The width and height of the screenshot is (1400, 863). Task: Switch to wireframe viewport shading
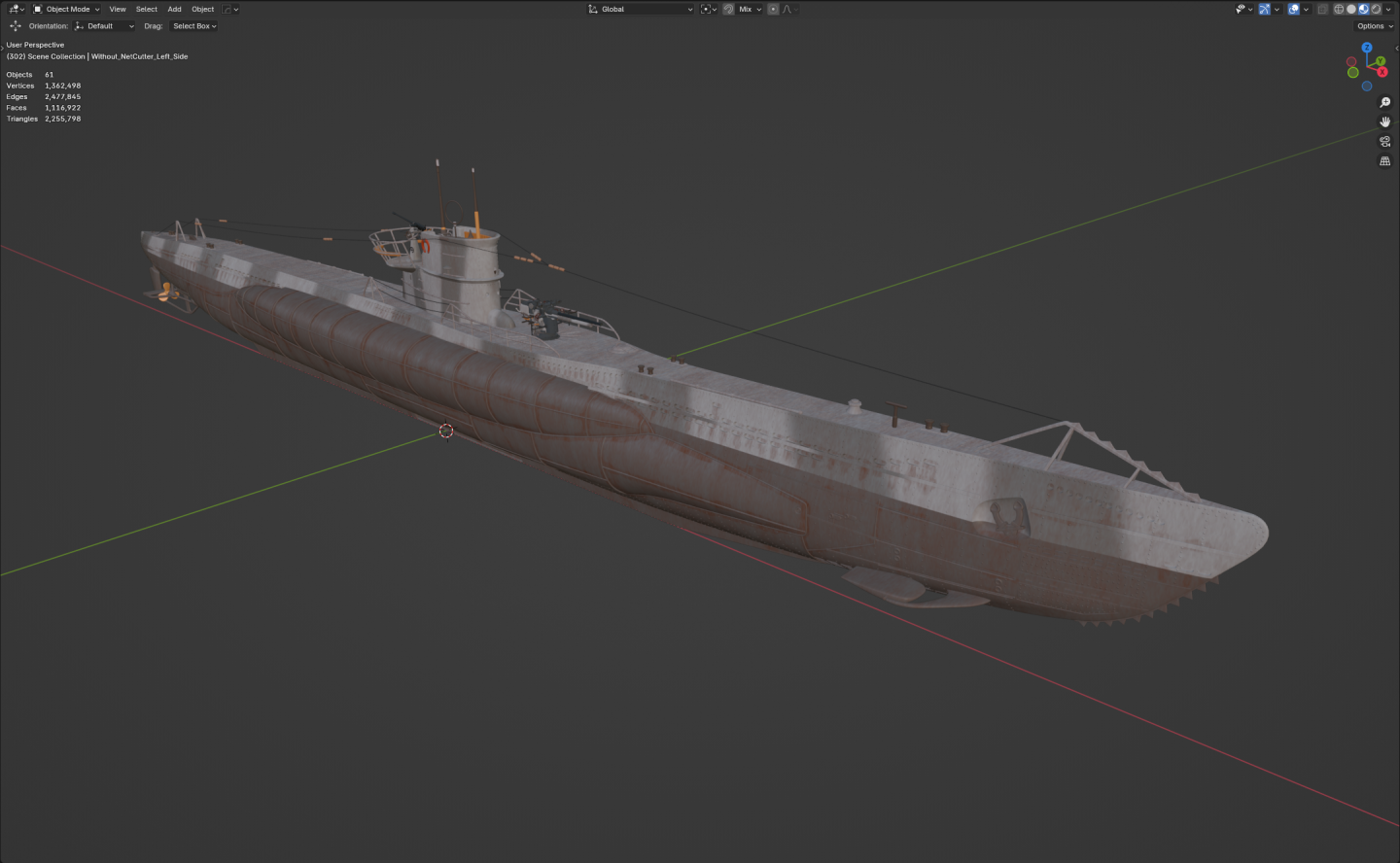(x=1339, y=9)
